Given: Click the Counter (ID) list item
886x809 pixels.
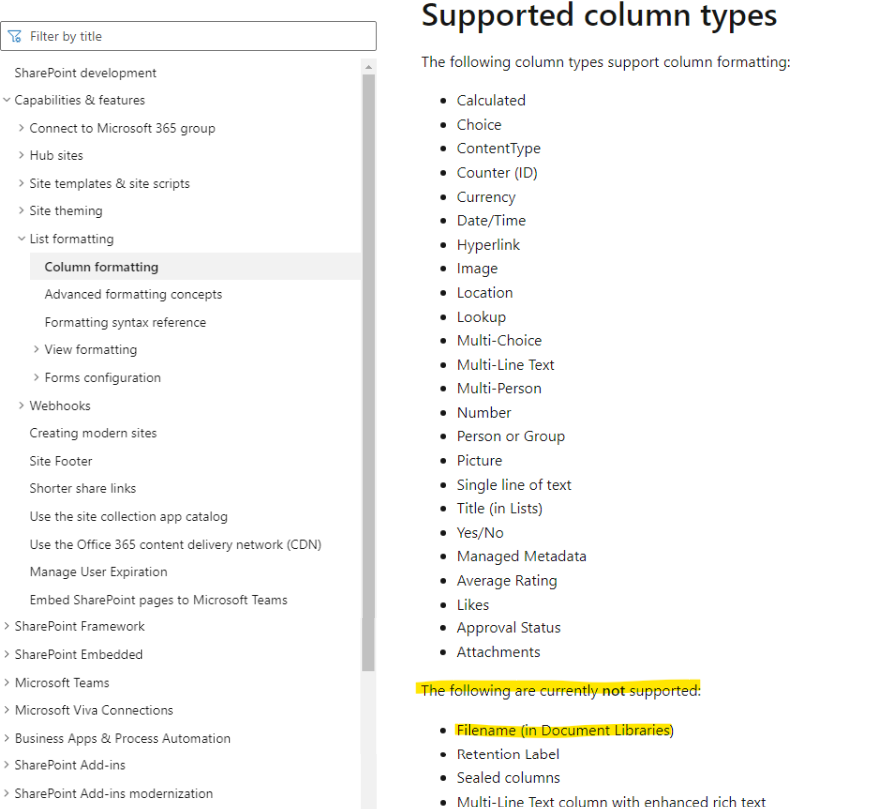Looking at the screenshot, I should (x=497, y=173).
